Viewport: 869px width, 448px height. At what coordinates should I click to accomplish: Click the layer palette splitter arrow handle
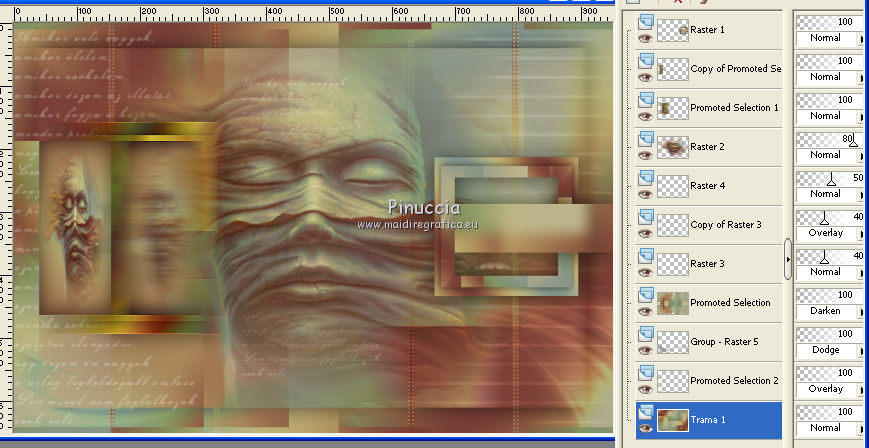click(x=788, y=259)
